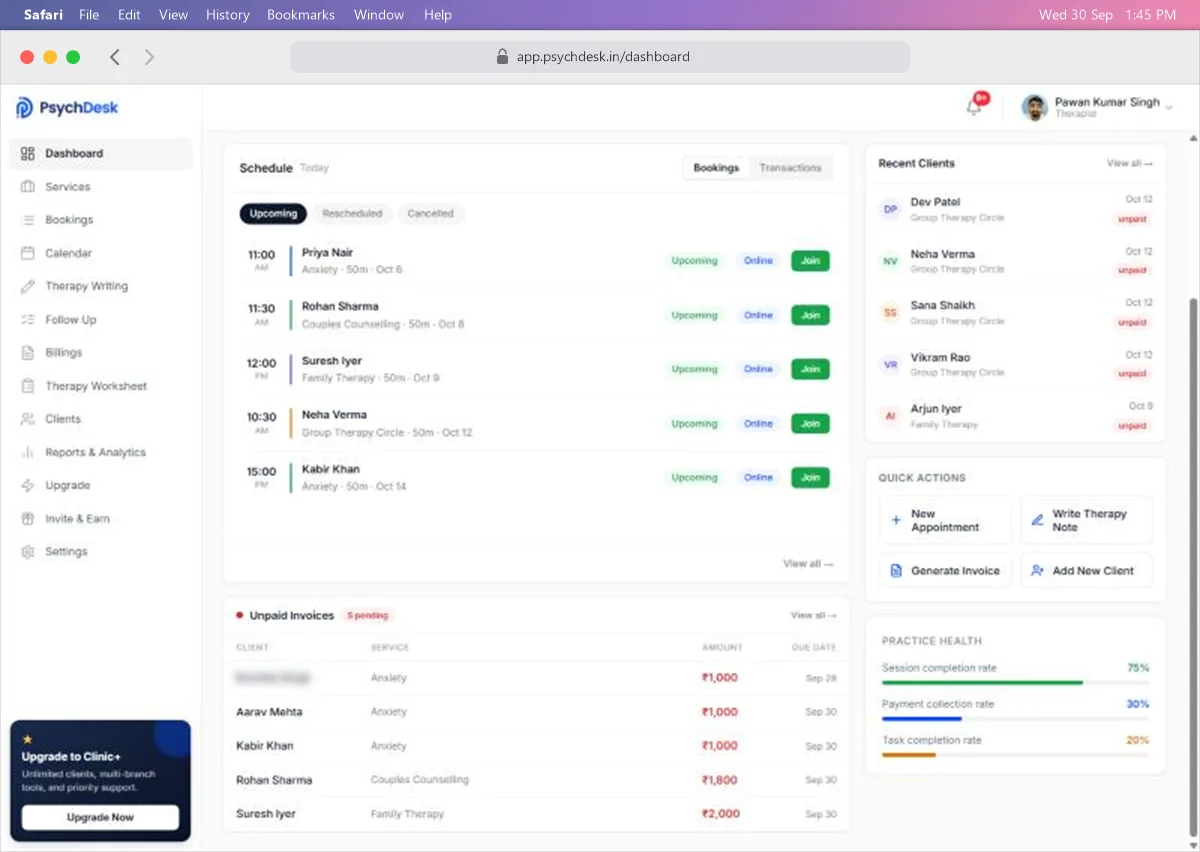Click the Safari back arrow
The width and height of the screenshot is (1200, 852).
[115, 57]
